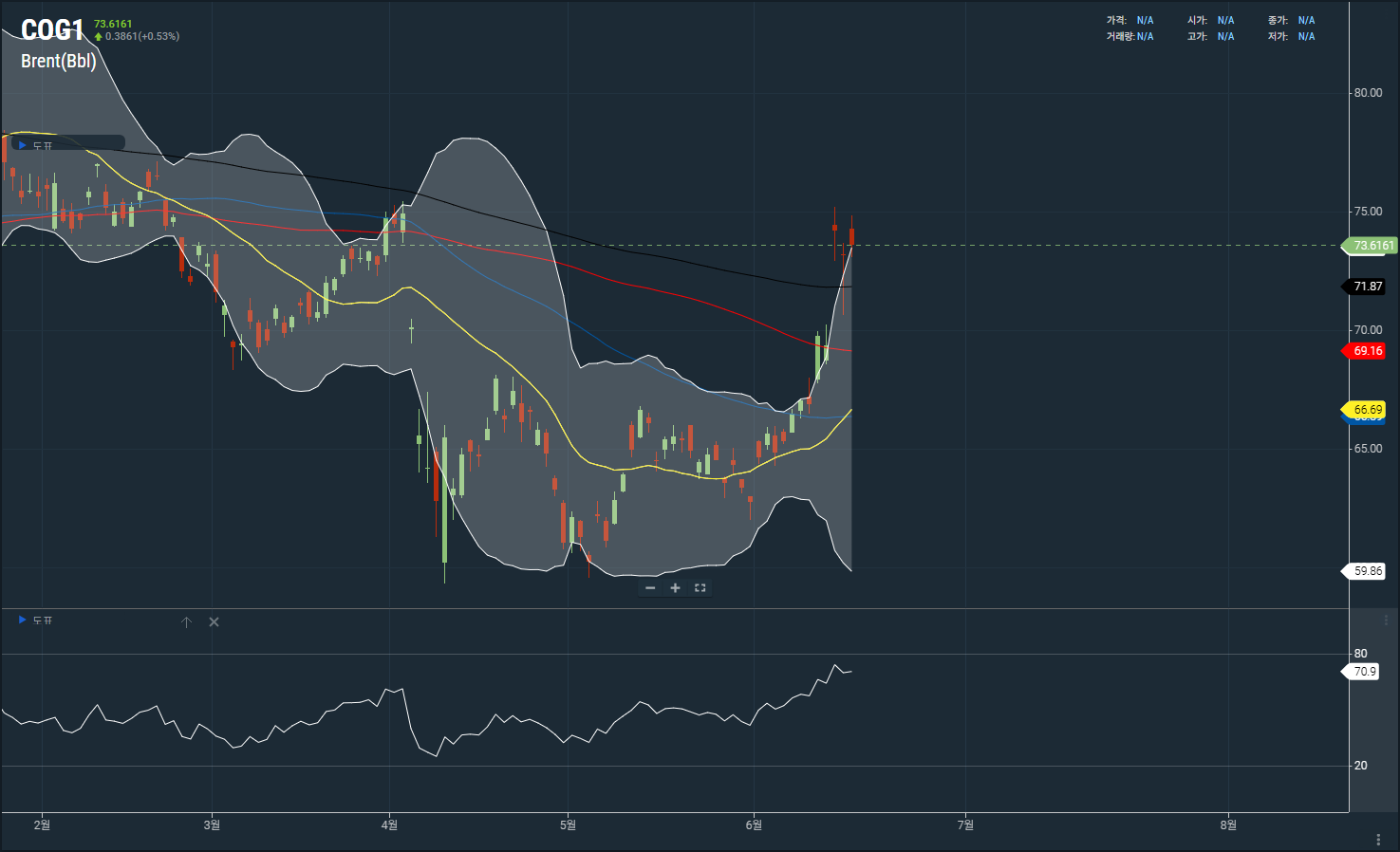Viewport: 1400px width, 852px height.
Task: Click the 6월 marker on time axis
Action: 754,825
